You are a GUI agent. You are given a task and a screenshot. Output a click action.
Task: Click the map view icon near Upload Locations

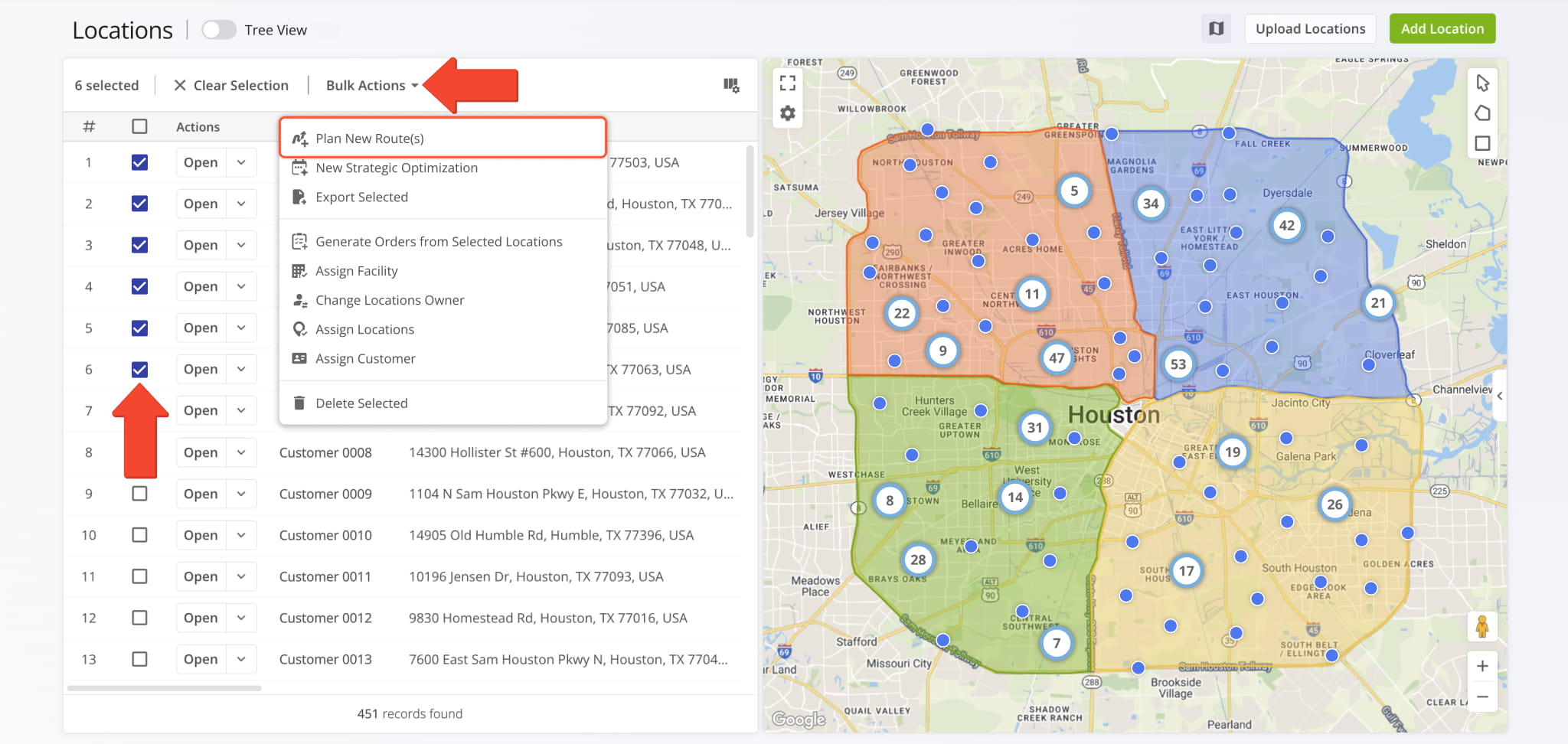(1216, 29)
